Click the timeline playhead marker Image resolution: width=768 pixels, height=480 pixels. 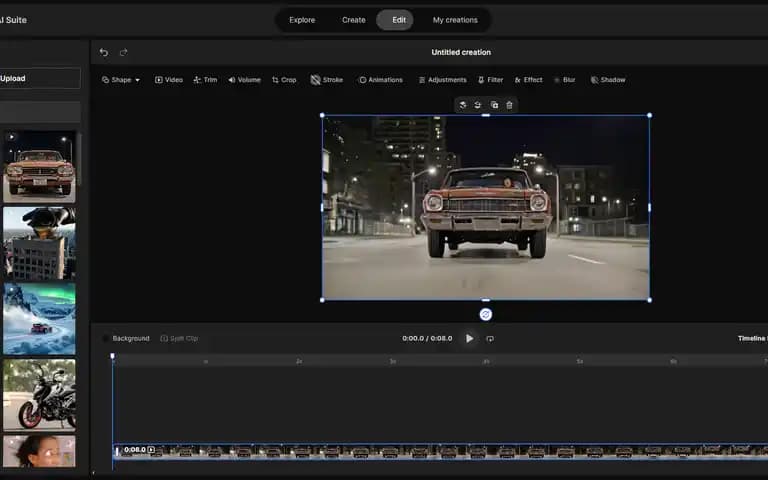click(113, 357)
